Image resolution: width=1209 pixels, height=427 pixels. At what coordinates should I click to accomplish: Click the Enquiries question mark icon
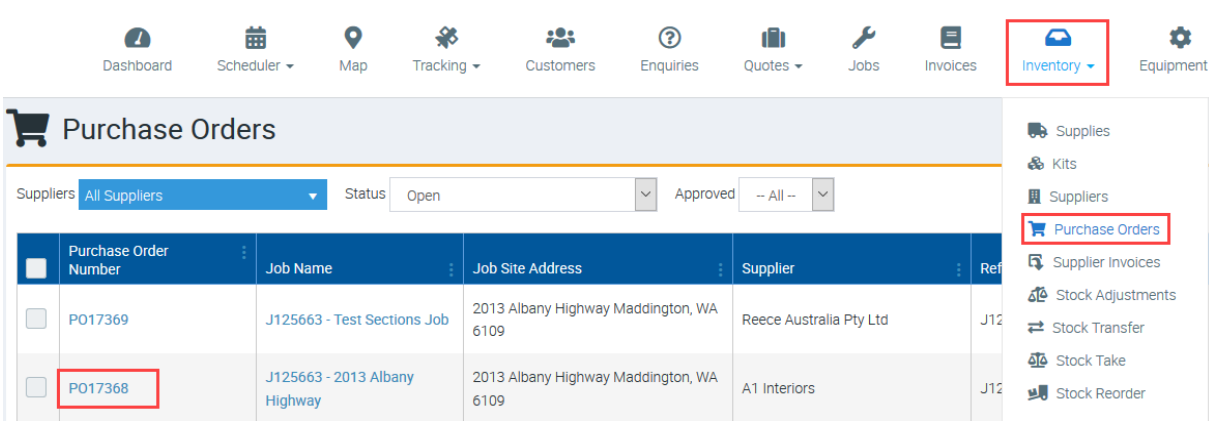tap(669, 39)
